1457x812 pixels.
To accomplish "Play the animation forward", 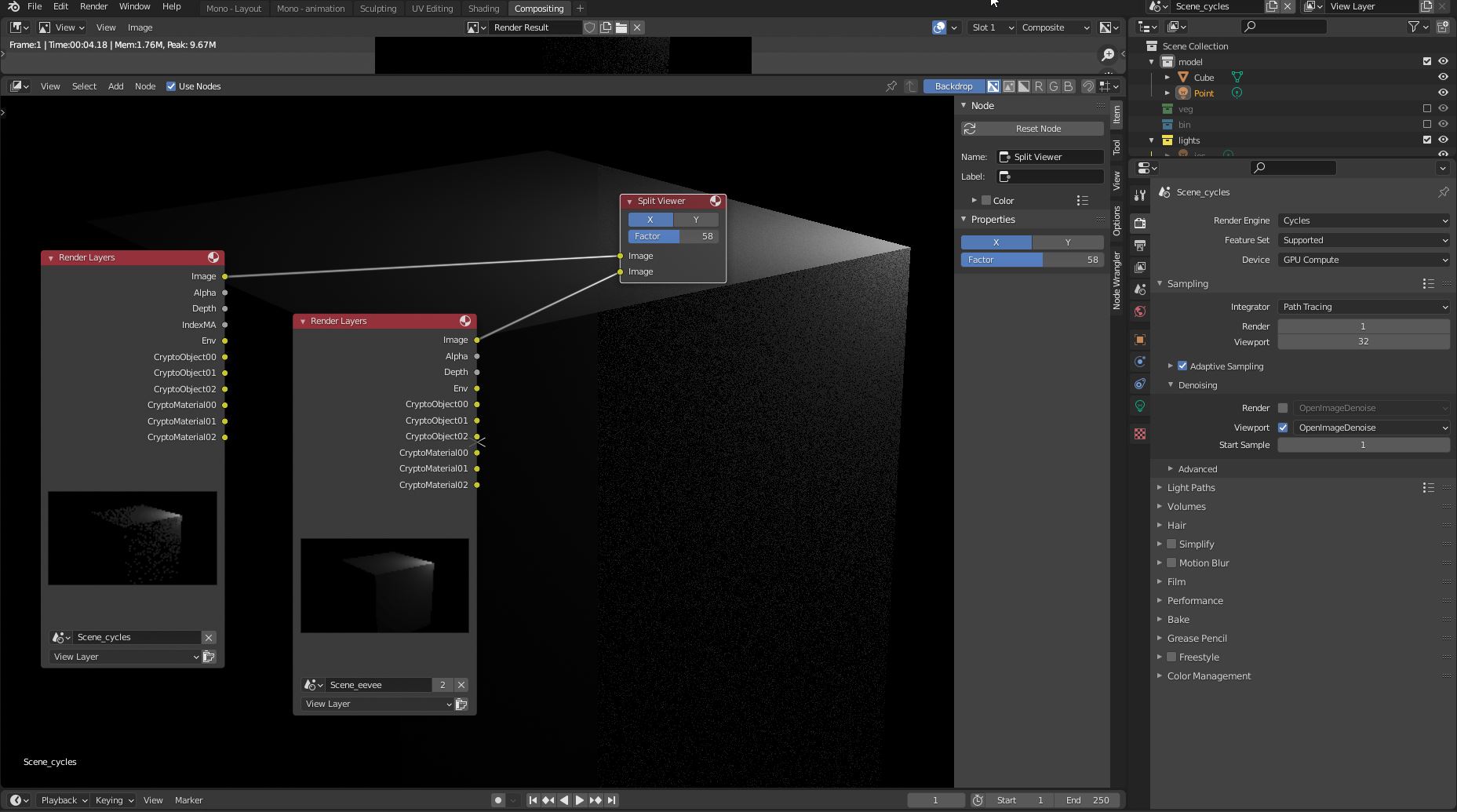I will [580, 800].
